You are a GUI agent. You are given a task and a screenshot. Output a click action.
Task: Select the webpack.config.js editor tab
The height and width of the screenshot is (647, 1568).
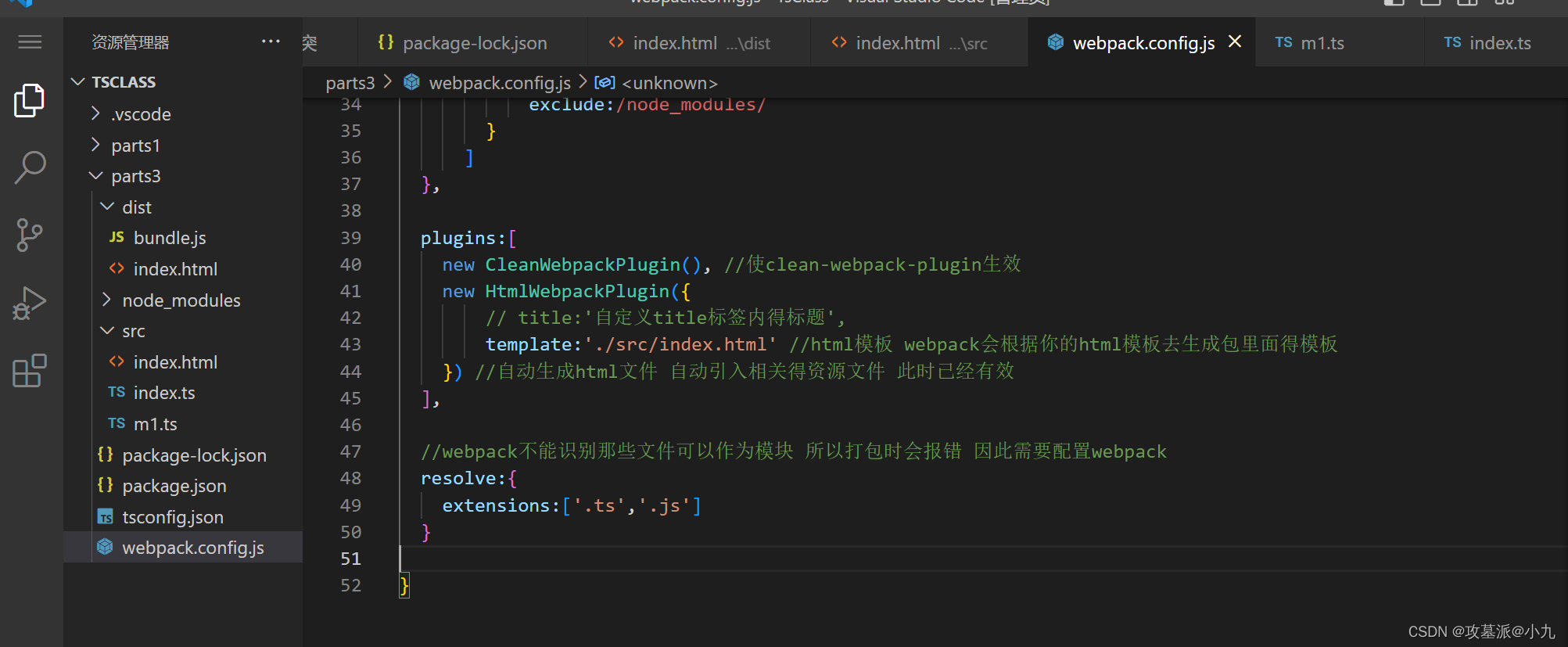click(x=1143, y=43)
